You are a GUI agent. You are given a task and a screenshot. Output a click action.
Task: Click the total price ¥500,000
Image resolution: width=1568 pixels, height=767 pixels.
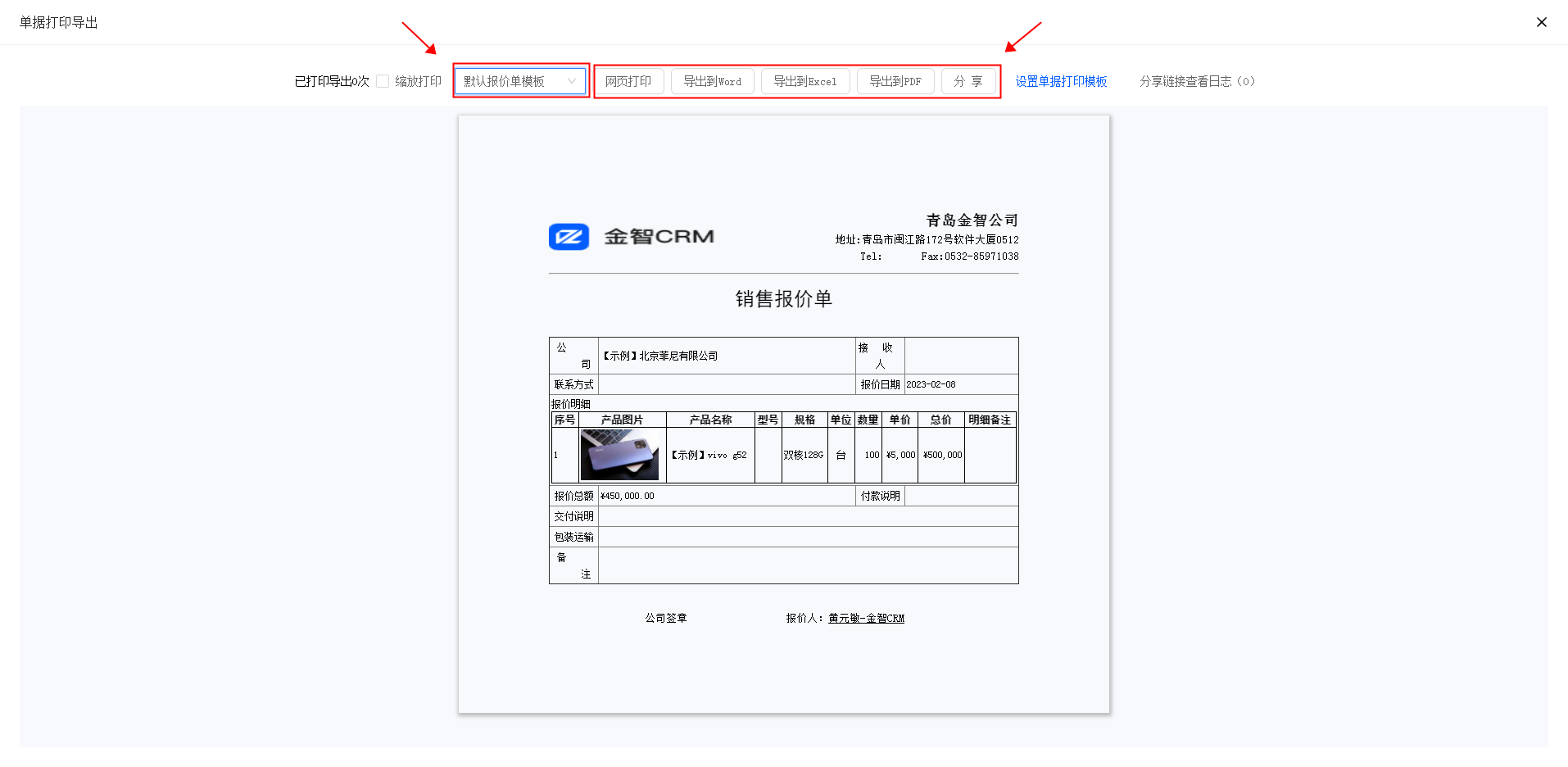(x=942, y=455)
